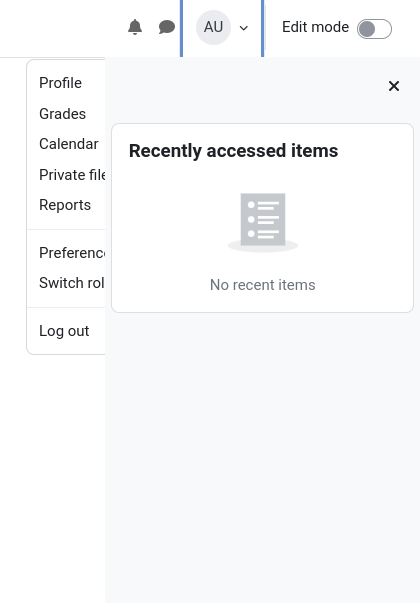
Task: Click the empty drawer area below card
Action: (263, 458)
